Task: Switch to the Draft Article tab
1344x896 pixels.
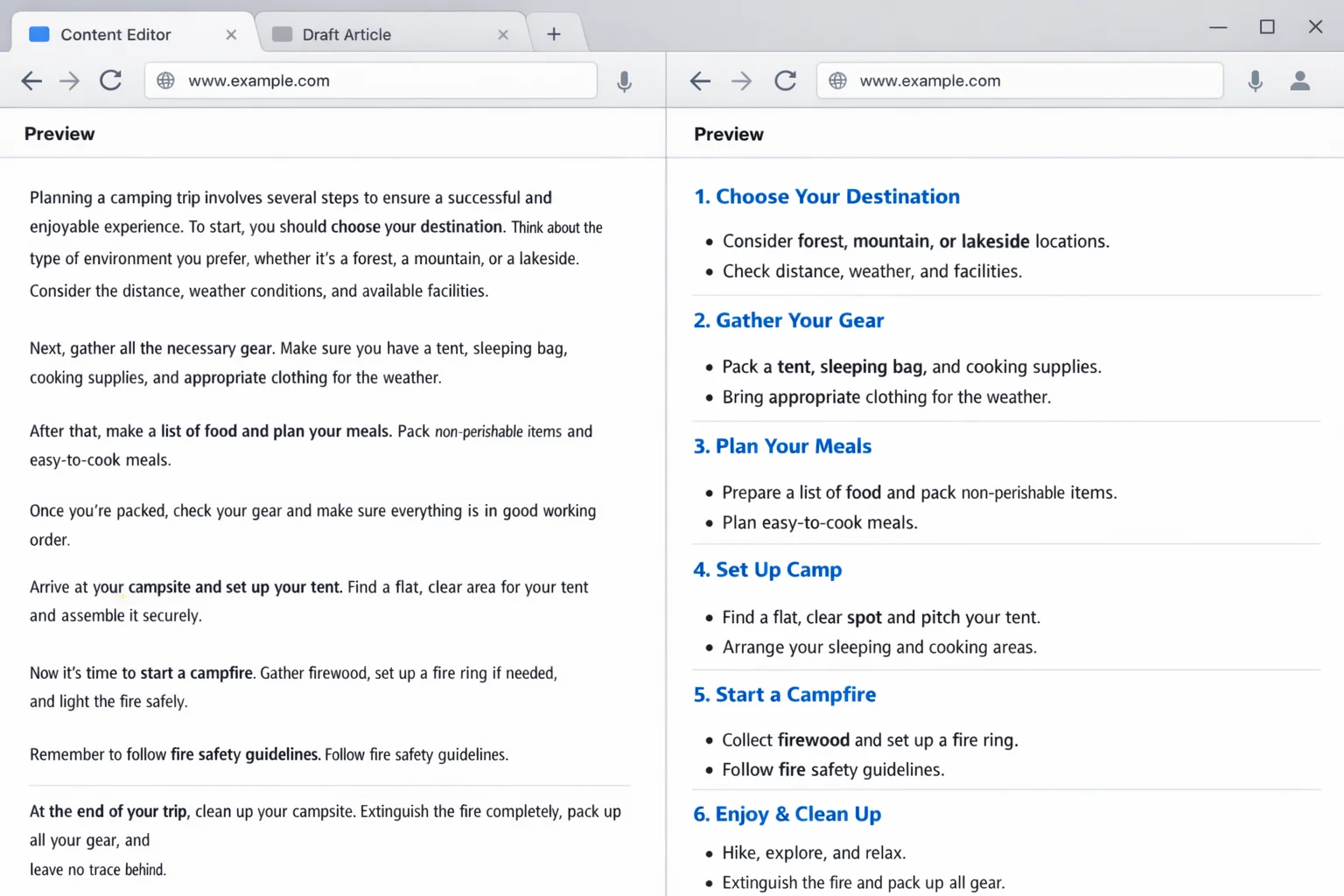Action: point(346,33)
